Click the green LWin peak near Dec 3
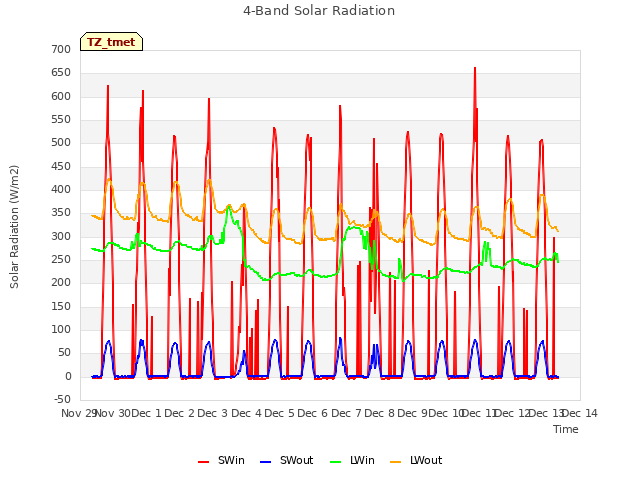 coord(229,207)
